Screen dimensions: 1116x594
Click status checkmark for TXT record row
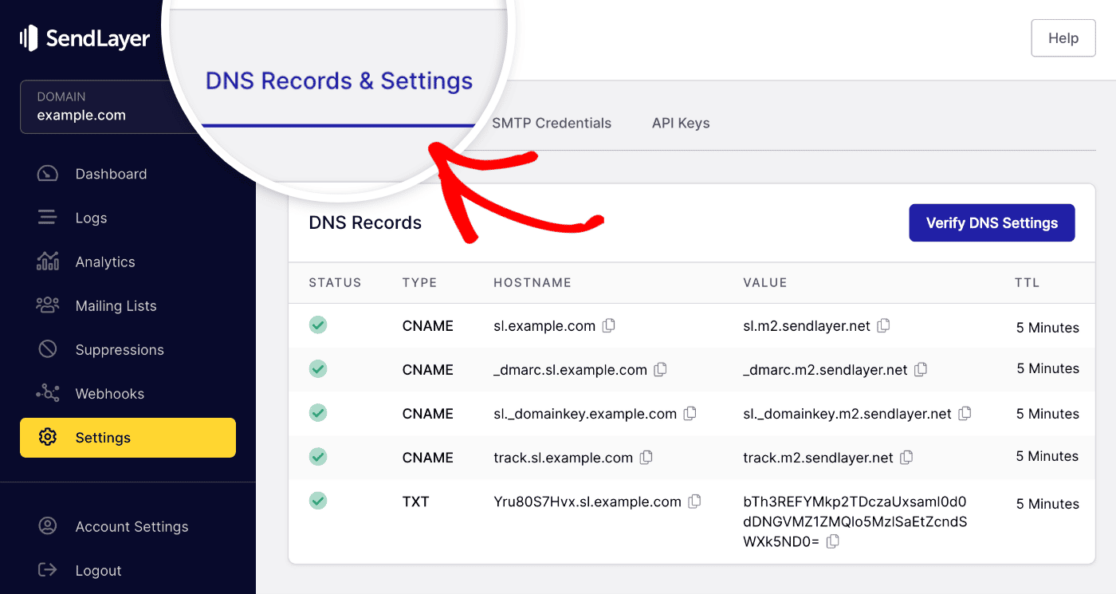[x=318, y=501]
